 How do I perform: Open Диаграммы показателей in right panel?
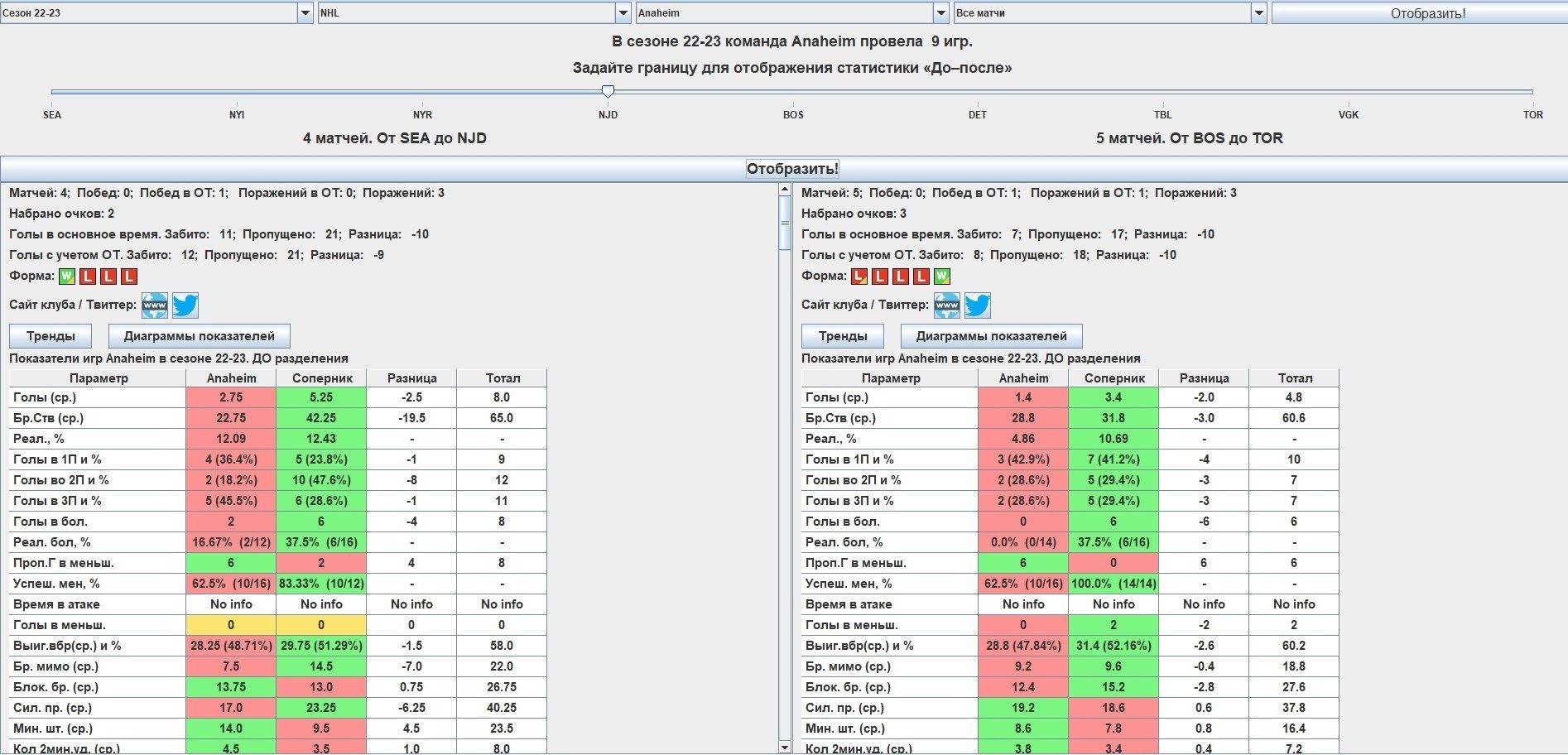pyautogui.click(x=991, y=336)
